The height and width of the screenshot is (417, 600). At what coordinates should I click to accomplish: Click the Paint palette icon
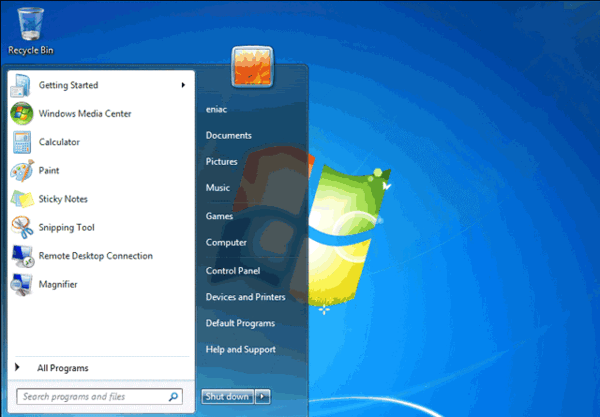(22, 171)
